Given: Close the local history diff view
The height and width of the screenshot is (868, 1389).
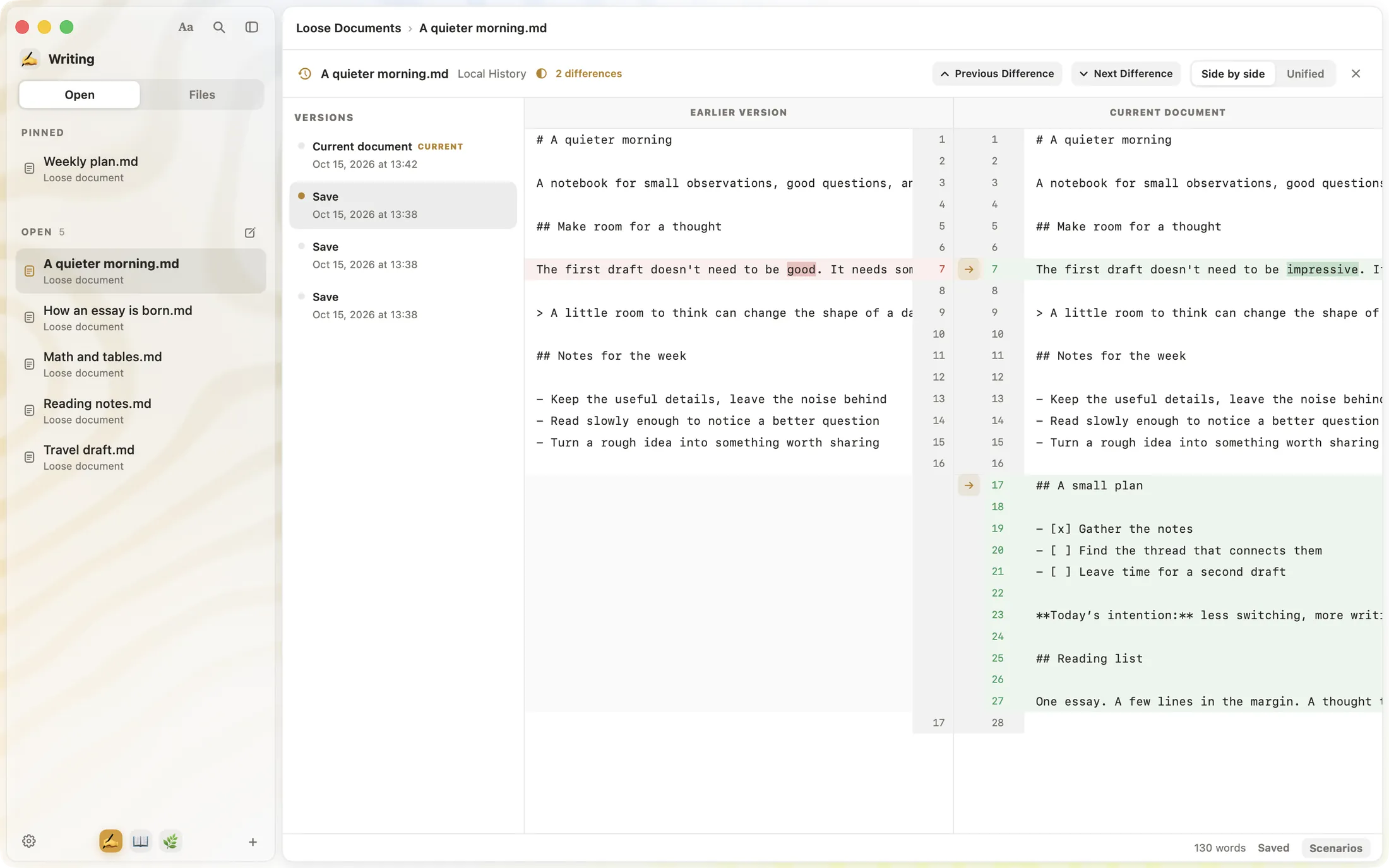Looking at the screenshot, I should click(x=1356, y=74).
